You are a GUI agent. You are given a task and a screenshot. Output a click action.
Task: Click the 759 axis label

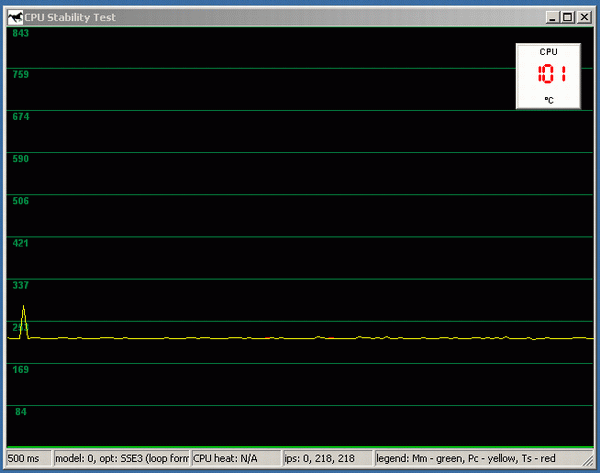pos(20,74)
